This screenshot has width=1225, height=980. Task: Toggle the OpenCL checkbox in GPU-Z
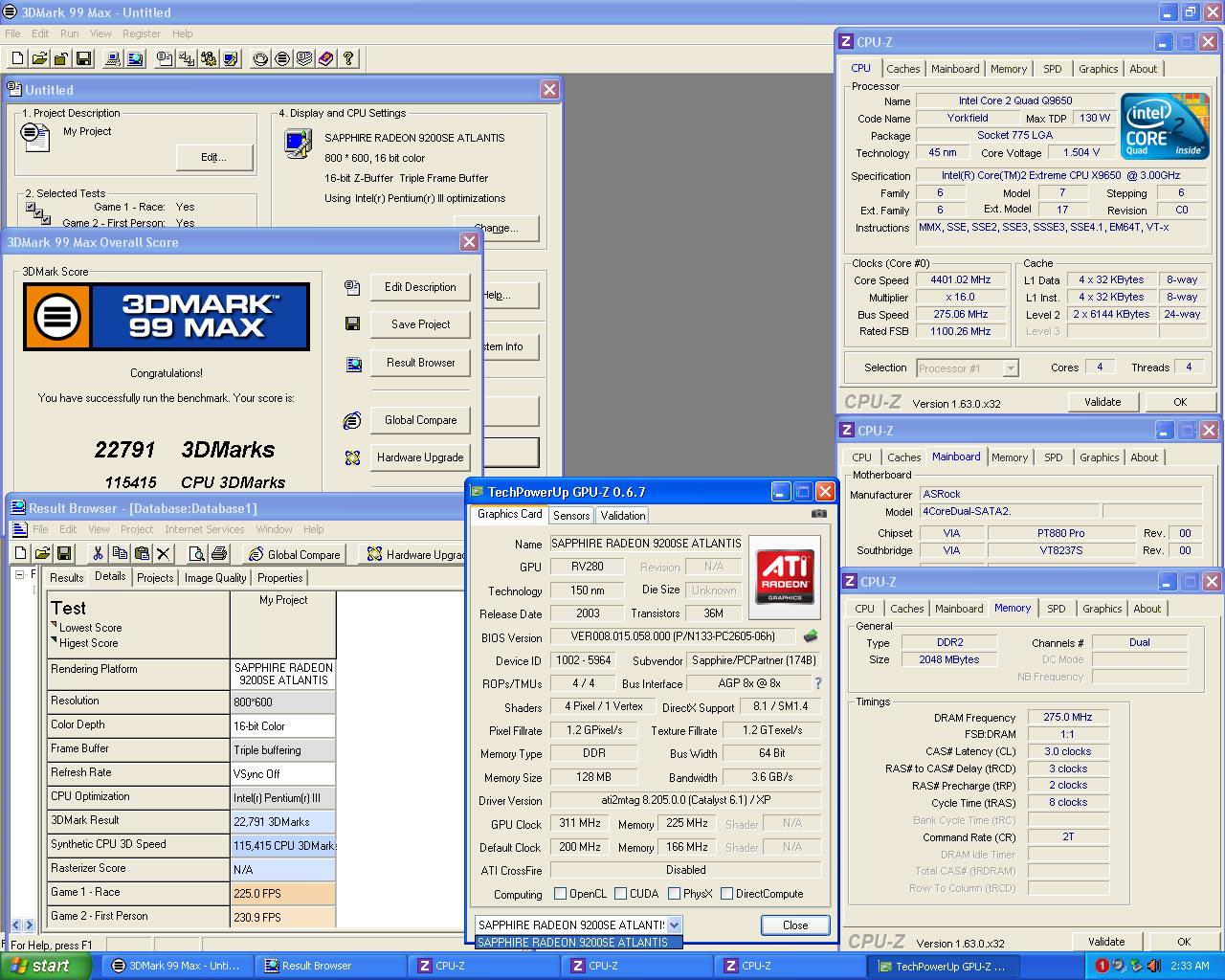click(x=561, y=894)
